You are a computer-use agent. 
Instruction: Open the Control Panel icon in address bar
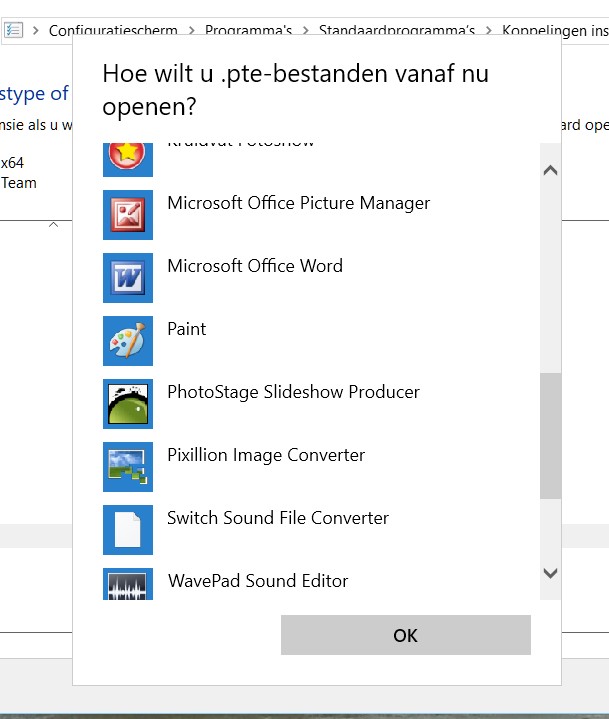point(13,30)
